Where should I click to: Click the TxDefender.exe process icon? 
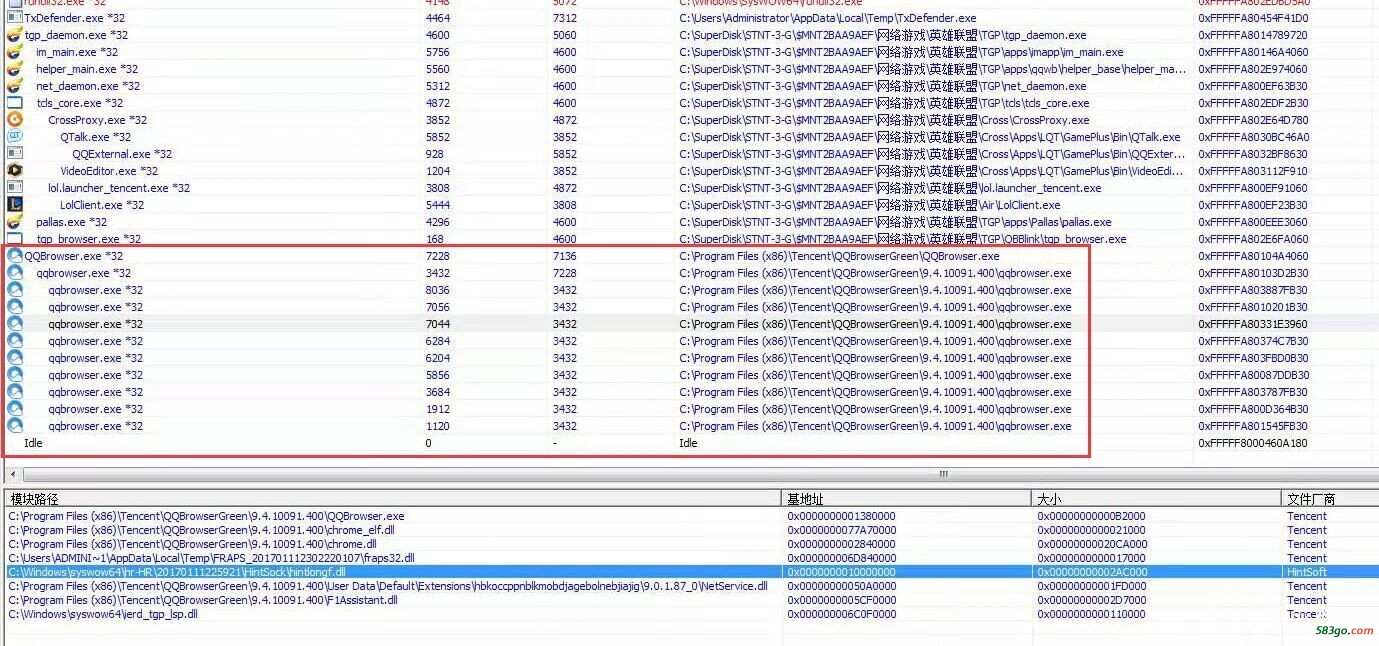[14, 18]
